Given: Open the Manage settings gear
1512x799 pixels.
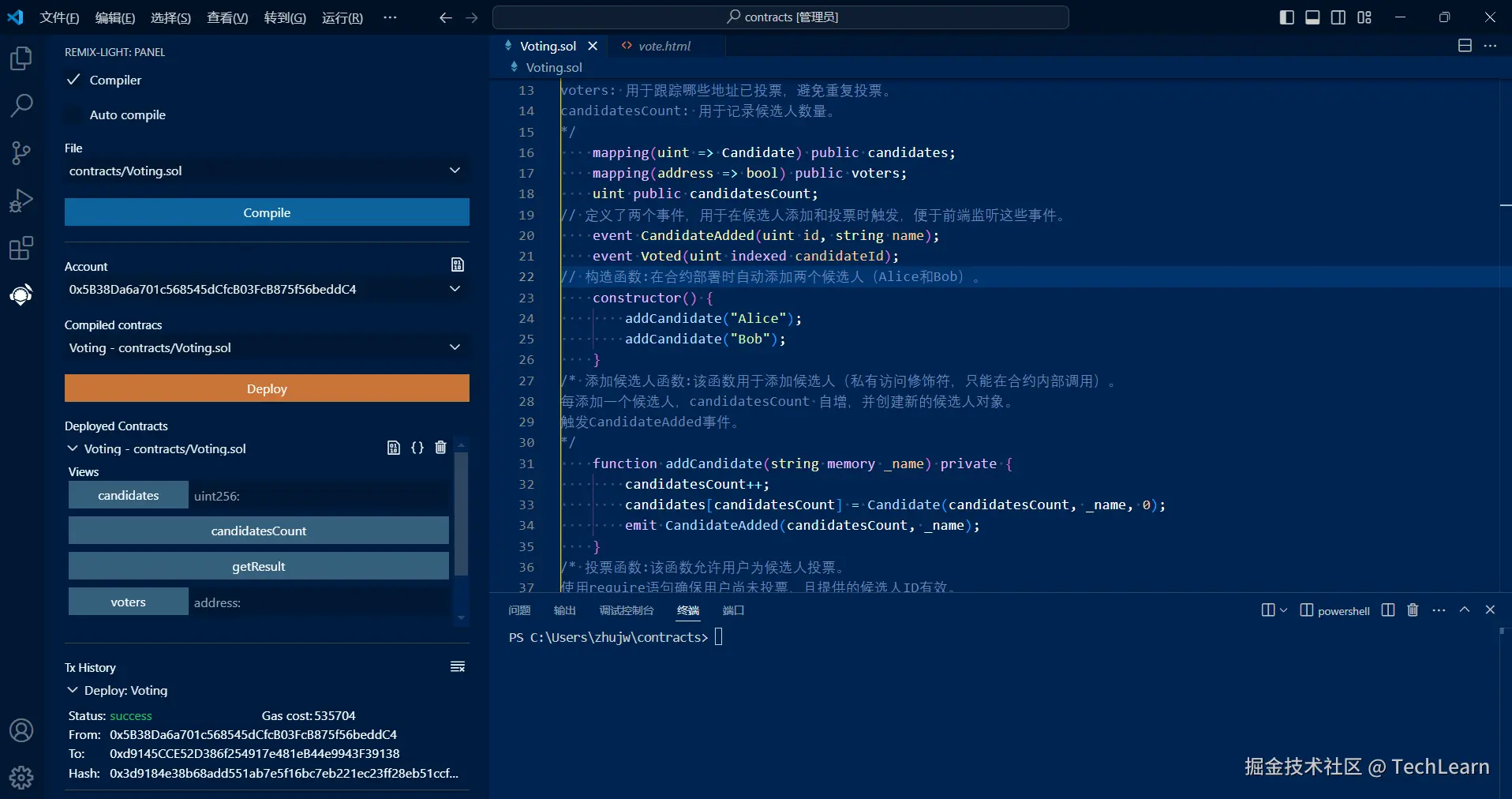Looking at the screenshot, I should pyautogui.click(x=21, y=778).
